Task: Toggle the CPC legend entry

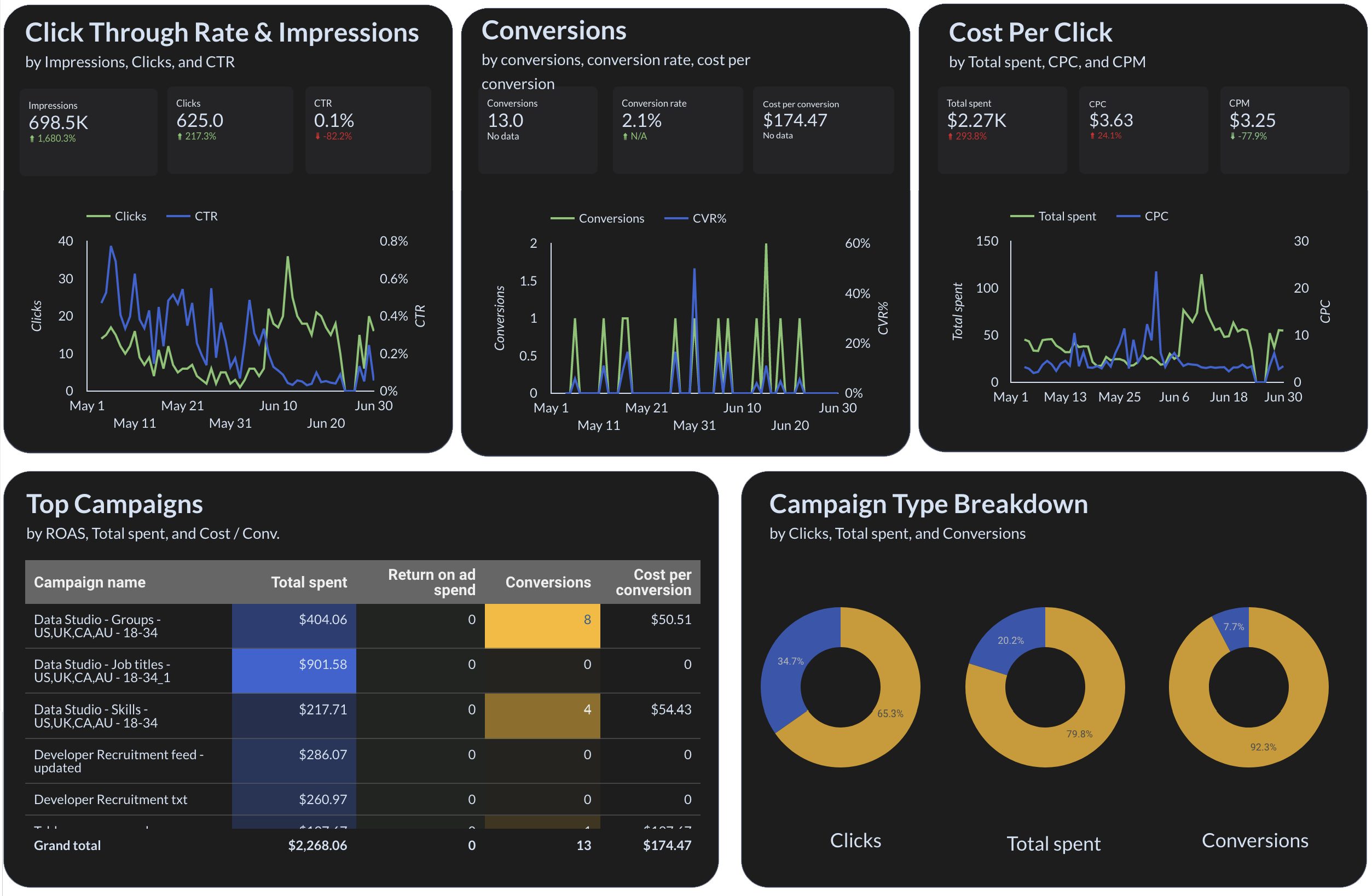Action: click(1143, 216)
